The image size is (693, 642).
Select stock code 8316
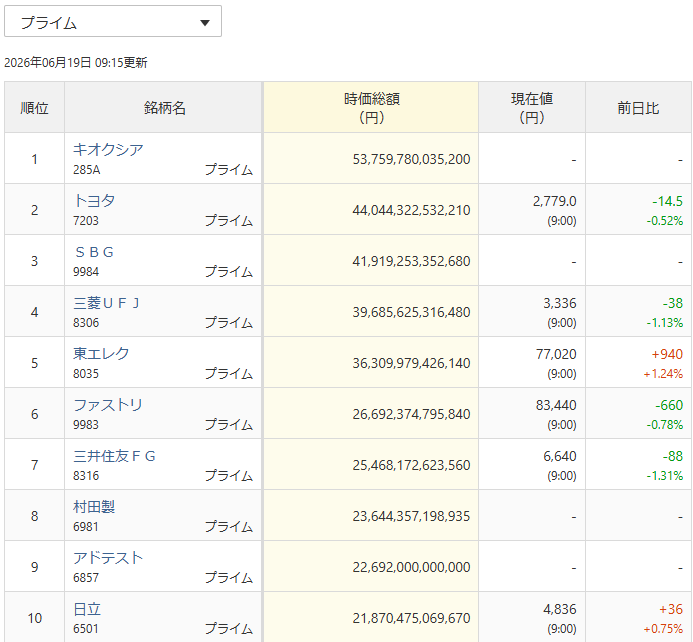[86, 476]
